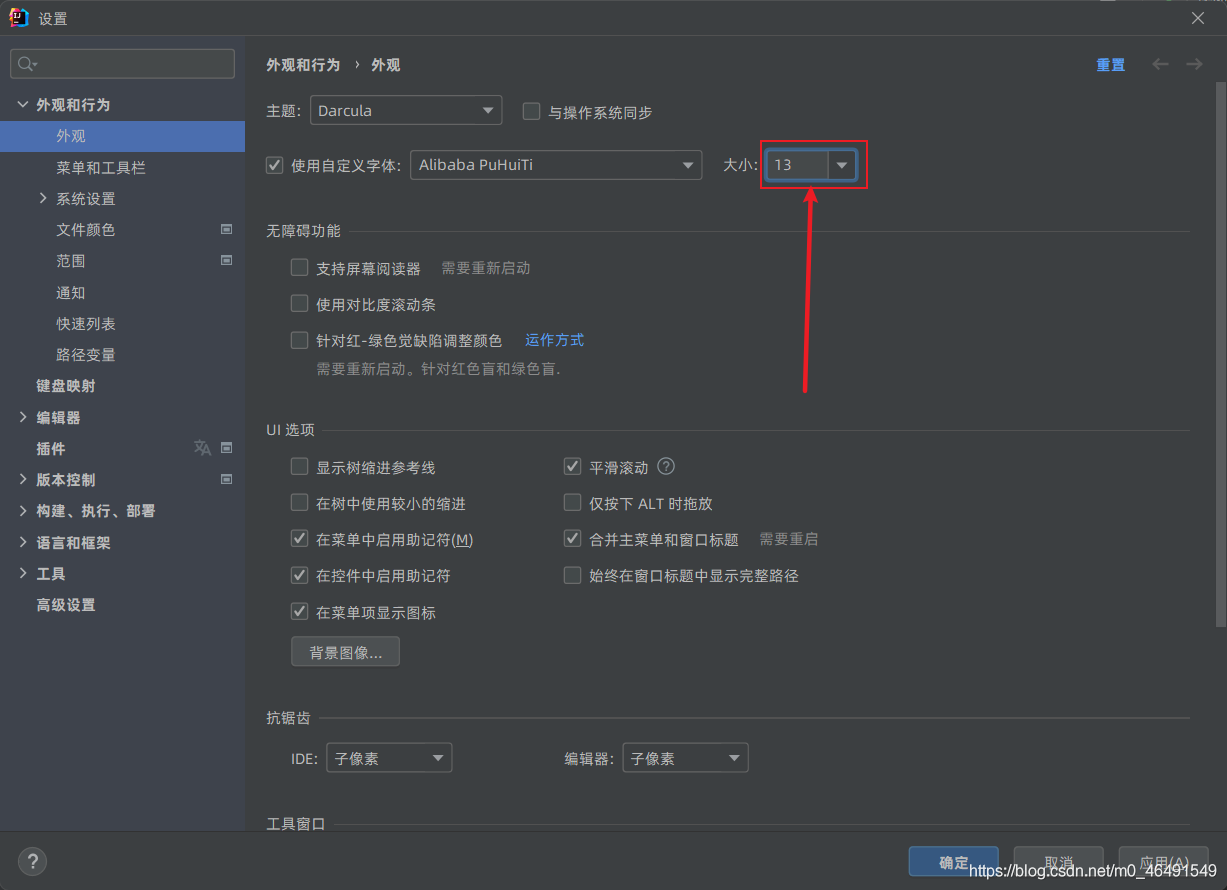Viewport: 1227px width, 890px height.
Task: Expand the 编辑器 tree node
Action: (23, 417)
